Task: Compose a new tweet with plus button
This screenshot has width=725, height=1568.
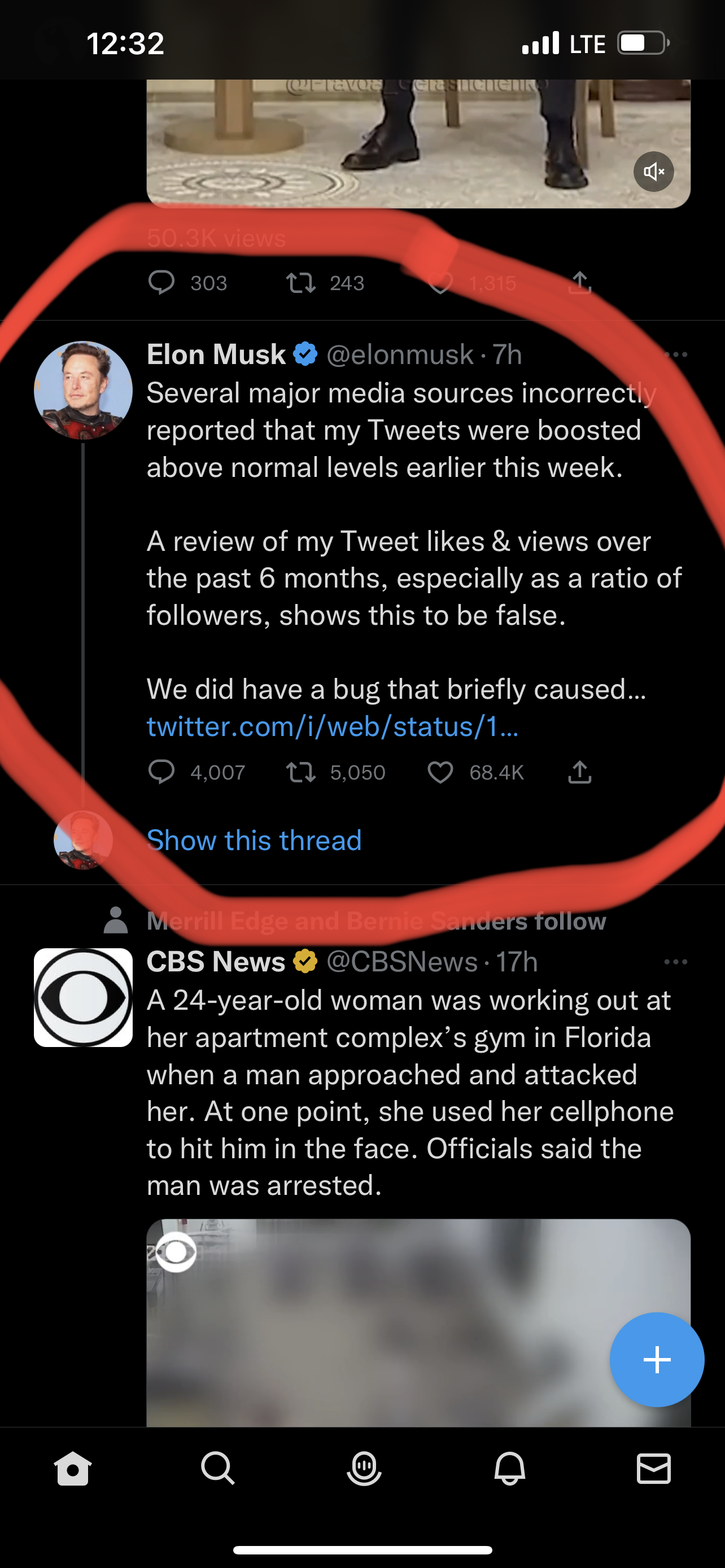Action: (x=657, y=1360)
